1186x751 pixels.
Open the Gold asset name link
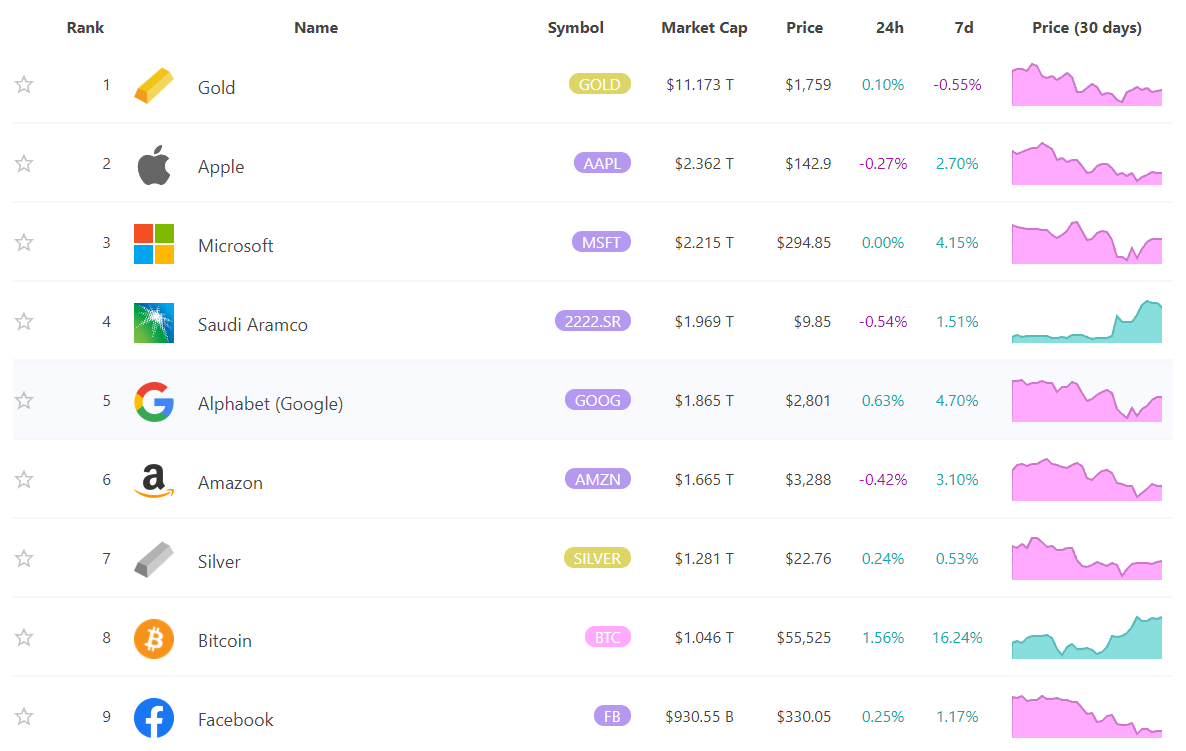[x=216, y=88]
